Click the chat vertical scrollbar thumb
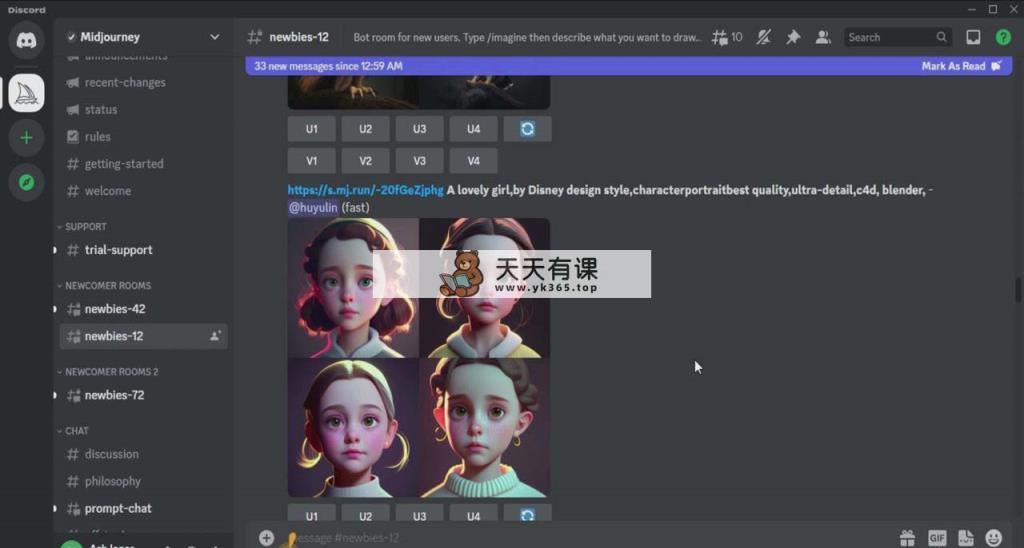1024x548 pixels. pyautogui.click(x=1017, y=290)
